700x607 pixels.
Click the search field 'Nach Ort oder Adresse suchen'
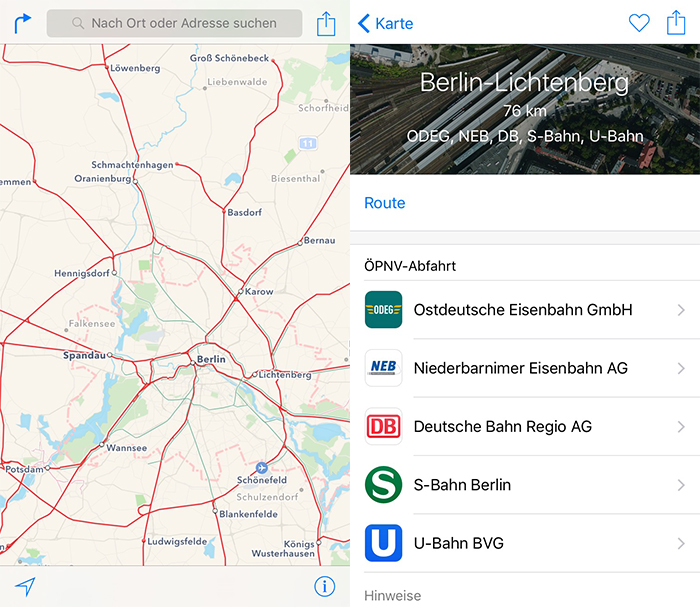174,23
